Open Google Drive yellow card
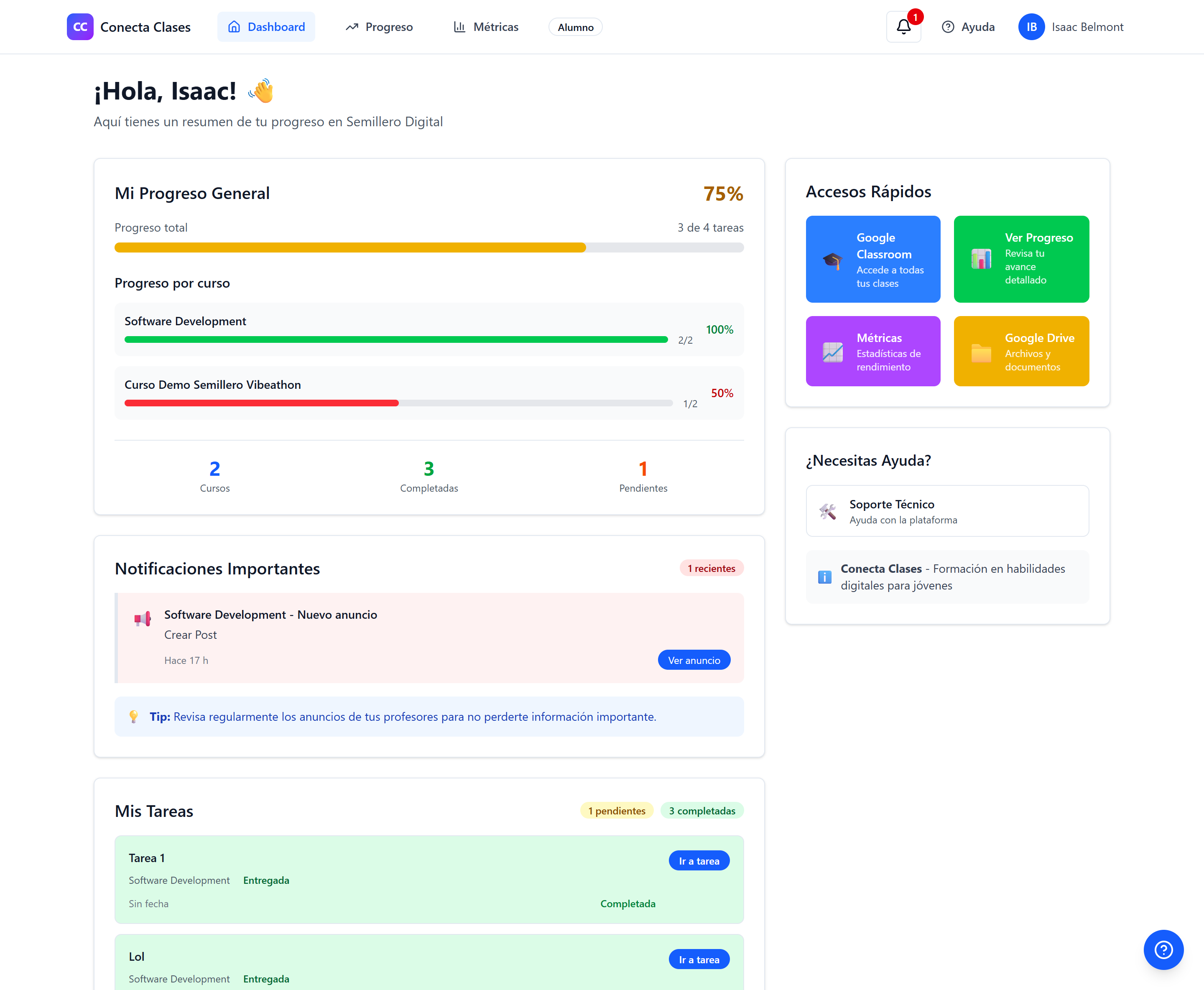1204x990 pixels. [1021, 351]
